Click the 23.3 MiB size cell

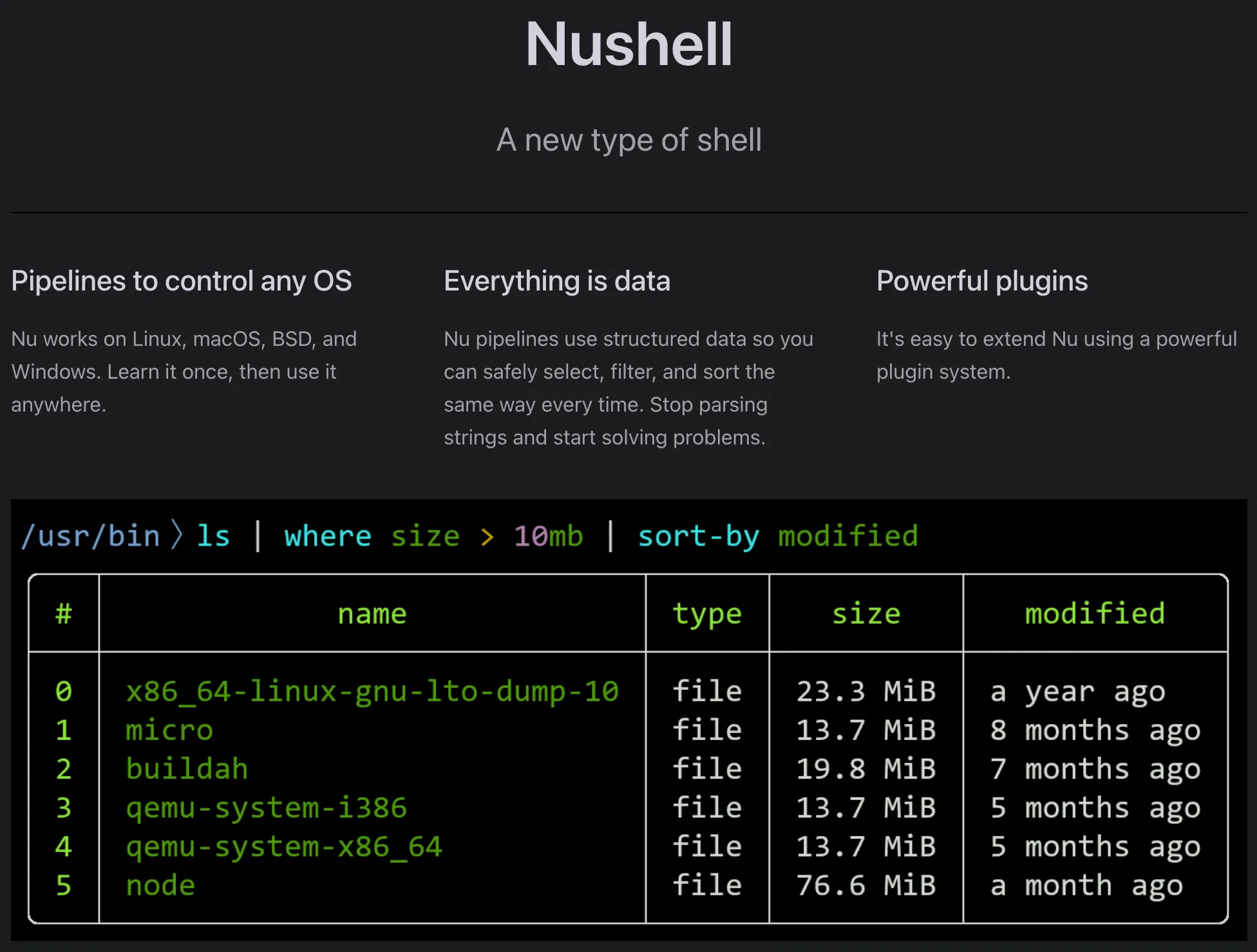[x=866, y=691]
